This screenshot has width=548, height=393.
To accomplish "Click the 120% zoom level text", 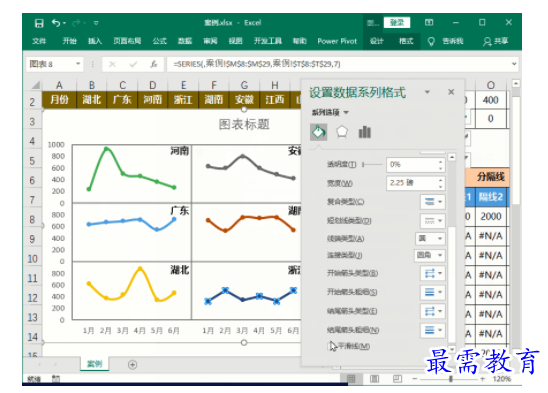I will (502, 379).
